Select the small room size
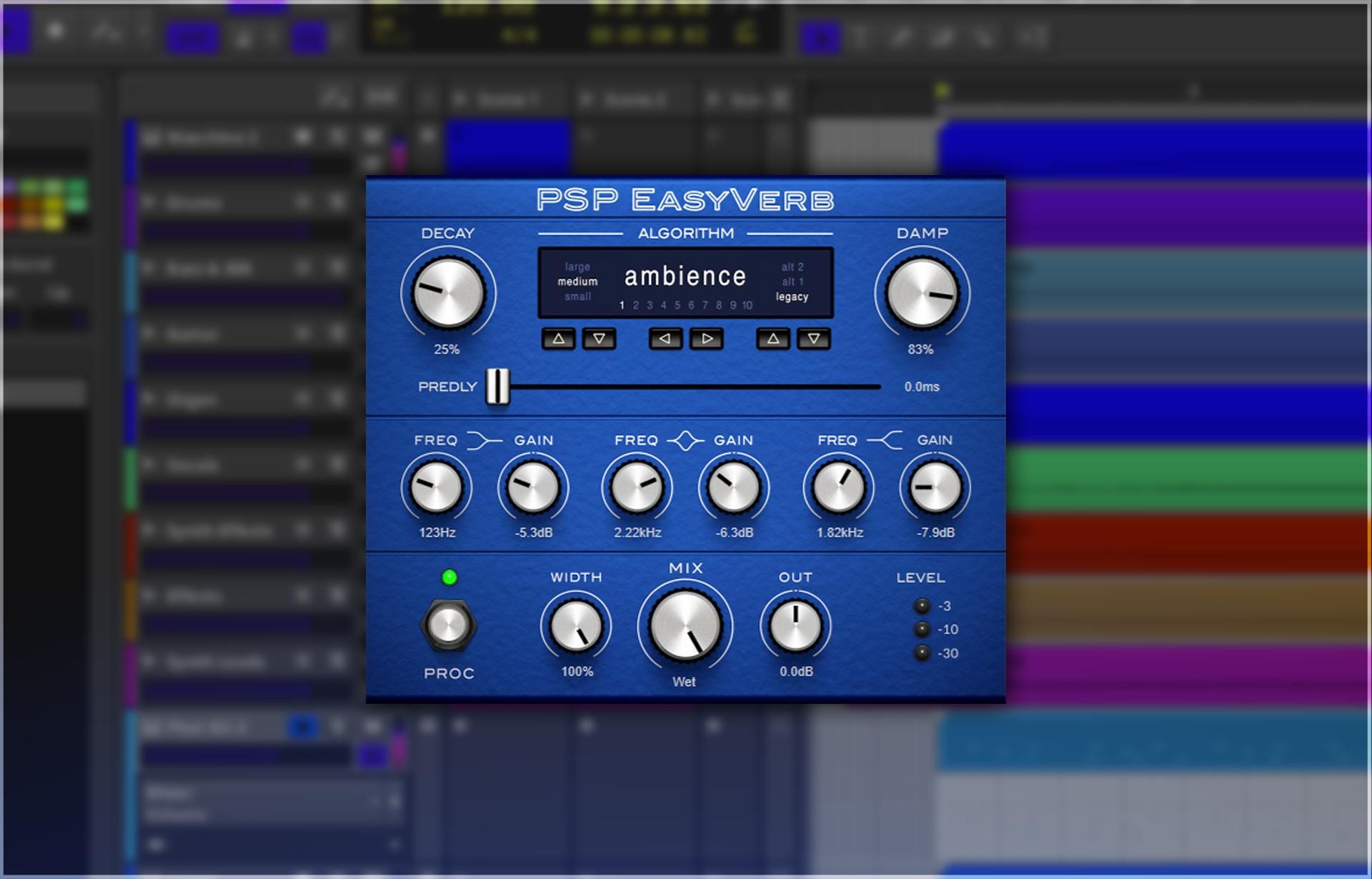 [x=577, y=297]
